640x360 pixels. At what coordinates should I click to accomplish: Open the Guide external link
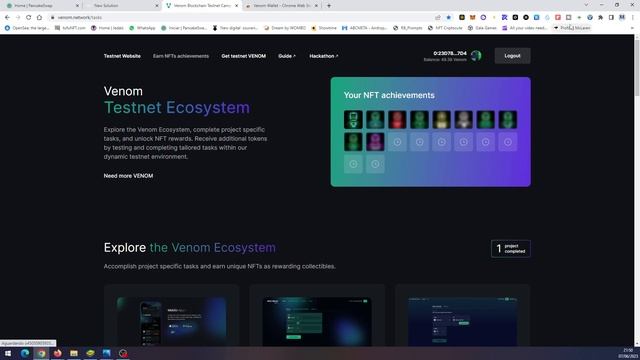[x=287, y=56]
